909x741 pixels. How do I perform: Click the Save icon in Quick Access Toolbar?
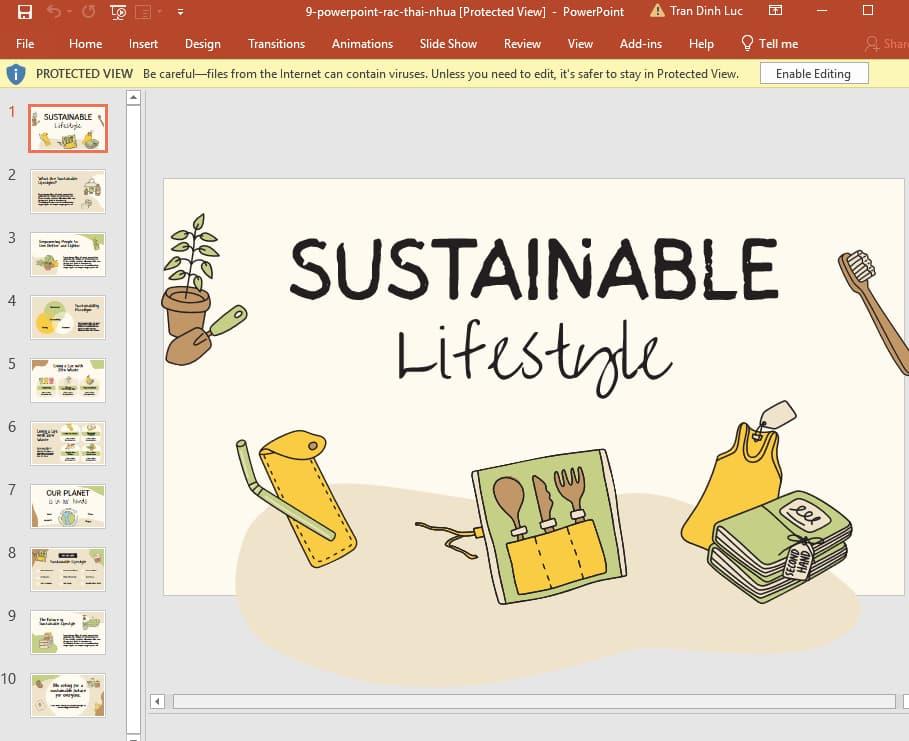coord(25,11)
